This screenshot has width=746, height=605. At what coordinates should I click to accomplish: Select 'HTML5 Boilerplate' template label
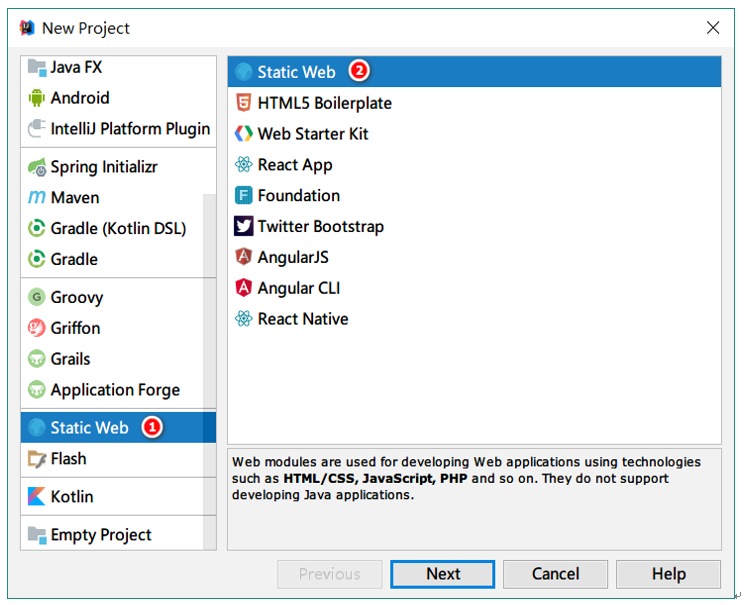pyautogui.click(x=325, y=103)
